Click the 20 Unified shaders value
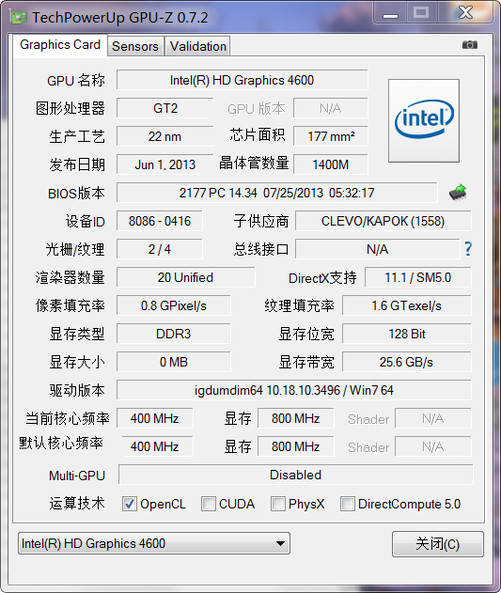Viewport: 501px width, 593px height. [x=186, y=277]
